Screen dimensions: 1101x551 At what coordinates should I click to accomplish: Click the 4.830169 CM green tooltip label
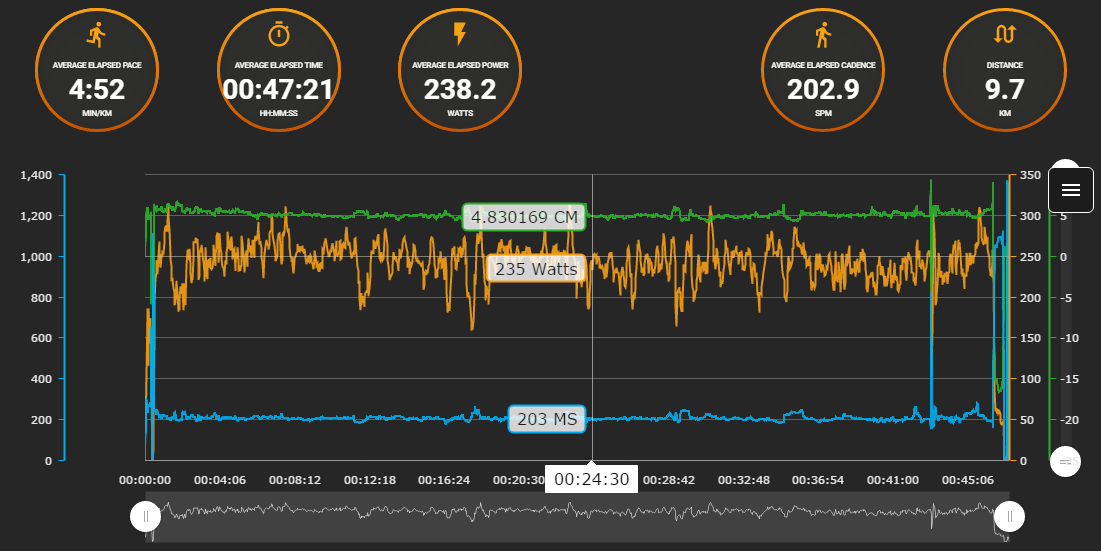pos(524,217)
